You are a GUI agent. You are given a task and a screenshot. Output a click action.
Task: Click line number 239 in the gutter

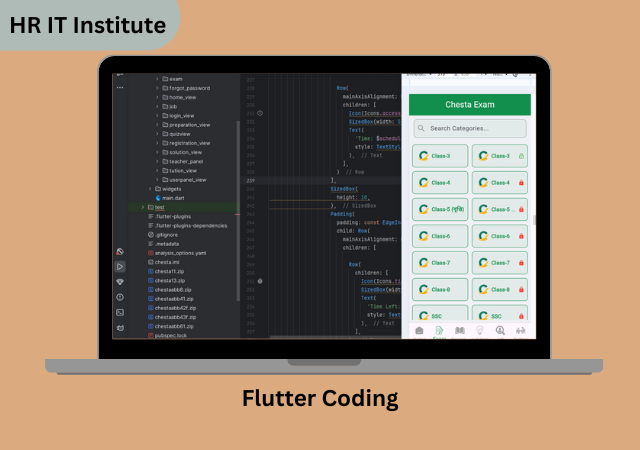(251, 180)
